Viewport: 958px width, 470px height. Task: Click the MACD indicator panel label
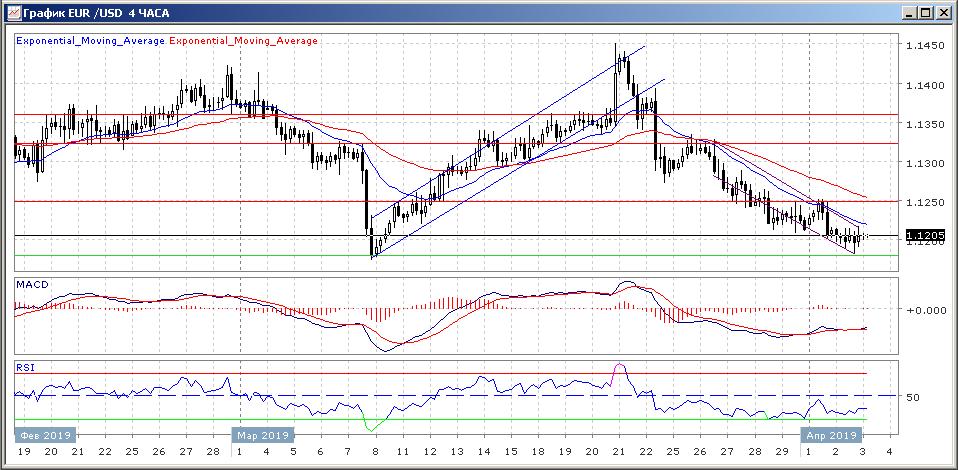[32, 285]
